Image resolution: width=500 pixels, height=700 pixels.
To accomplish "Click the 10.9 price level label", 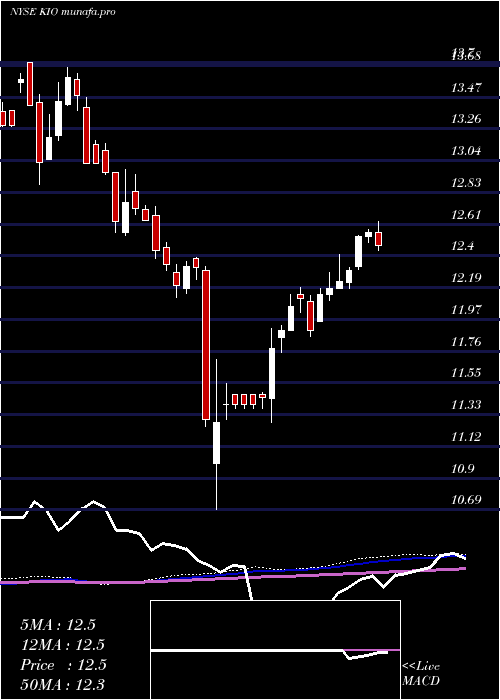I will (462, 469).
